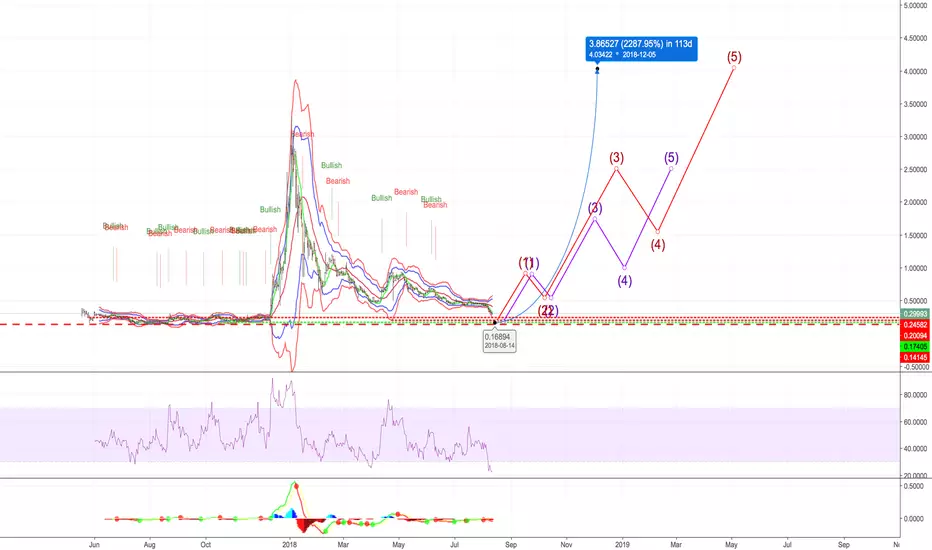
Task: Click the 4.50000 price axis label
Action: [x=915, y=38]
